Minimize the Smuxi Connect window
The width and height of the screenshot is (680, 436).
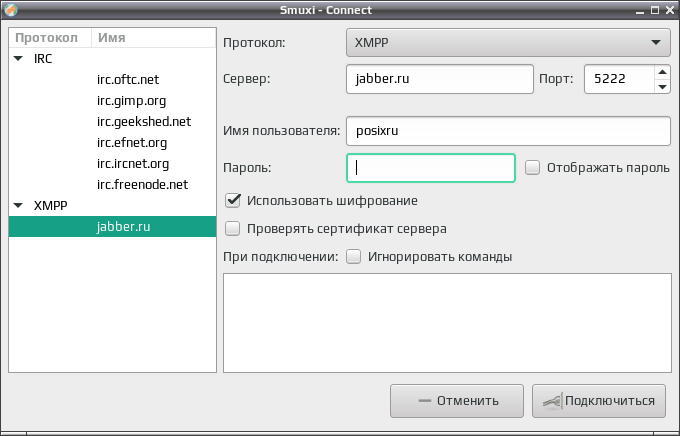point(640,10)
